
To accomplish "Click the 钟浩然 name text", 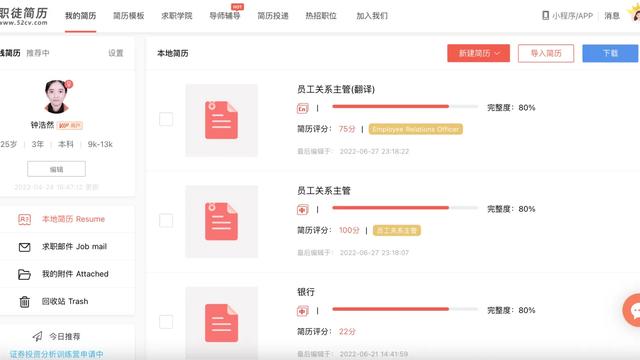I will click(x=42, y=125).
